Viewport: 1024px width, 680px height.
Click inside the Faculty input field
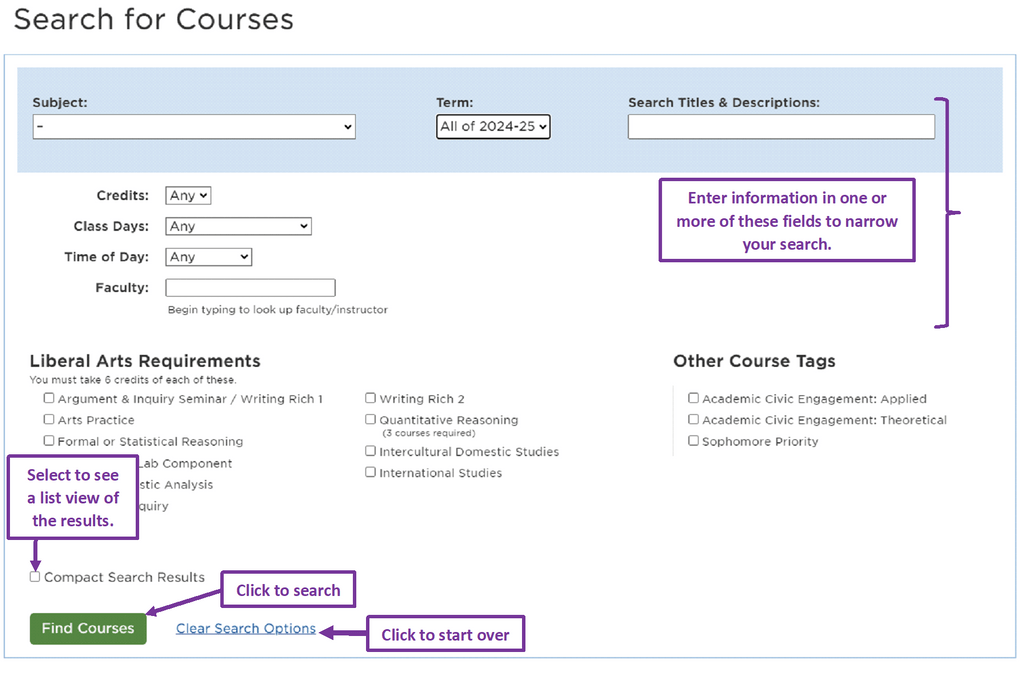[250, 287]
